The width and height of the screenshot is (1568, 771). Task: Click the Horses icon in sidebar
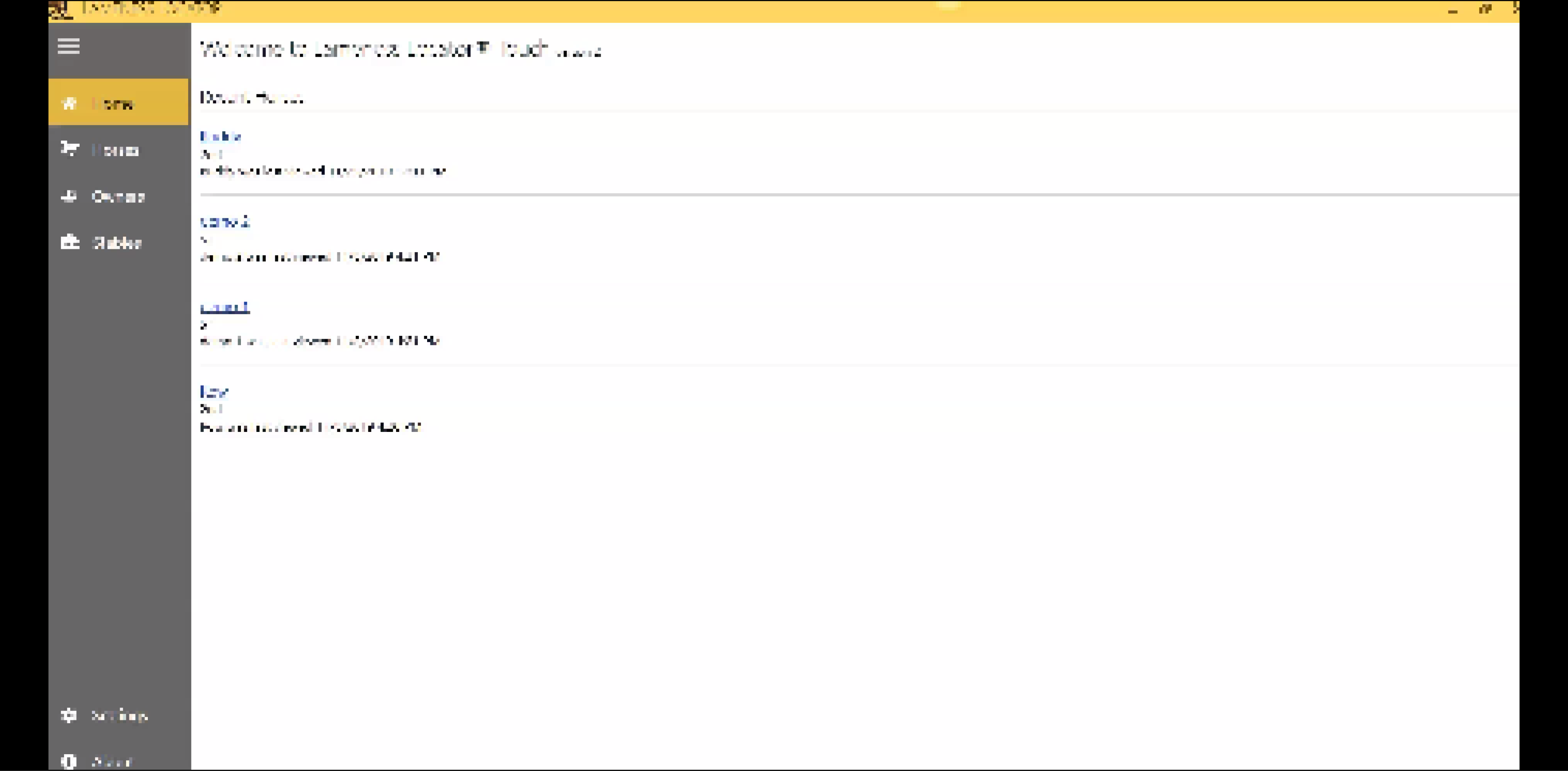(69, 149)
